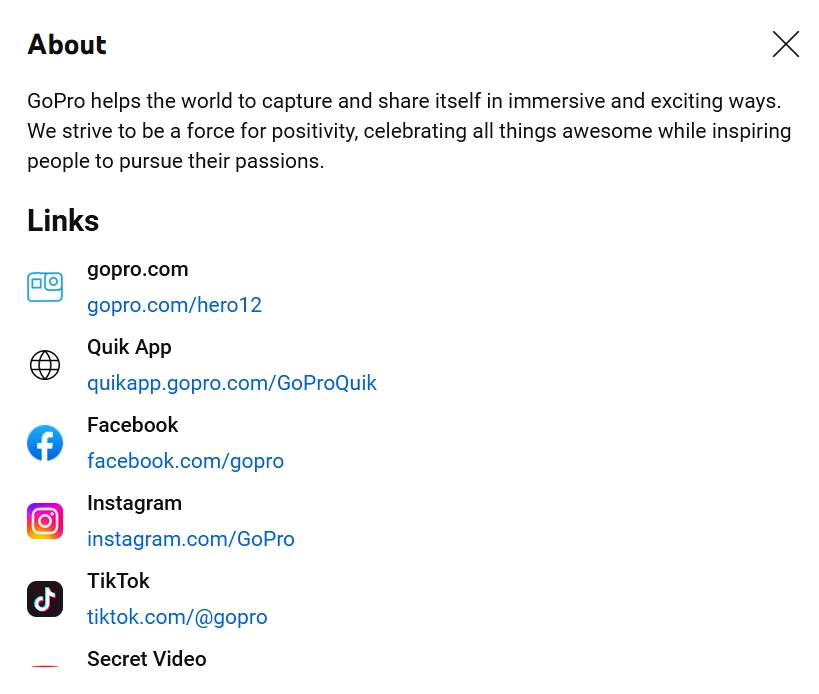819x694 pixels.
Task: Close the About dialog
Action: pos(785,44)
